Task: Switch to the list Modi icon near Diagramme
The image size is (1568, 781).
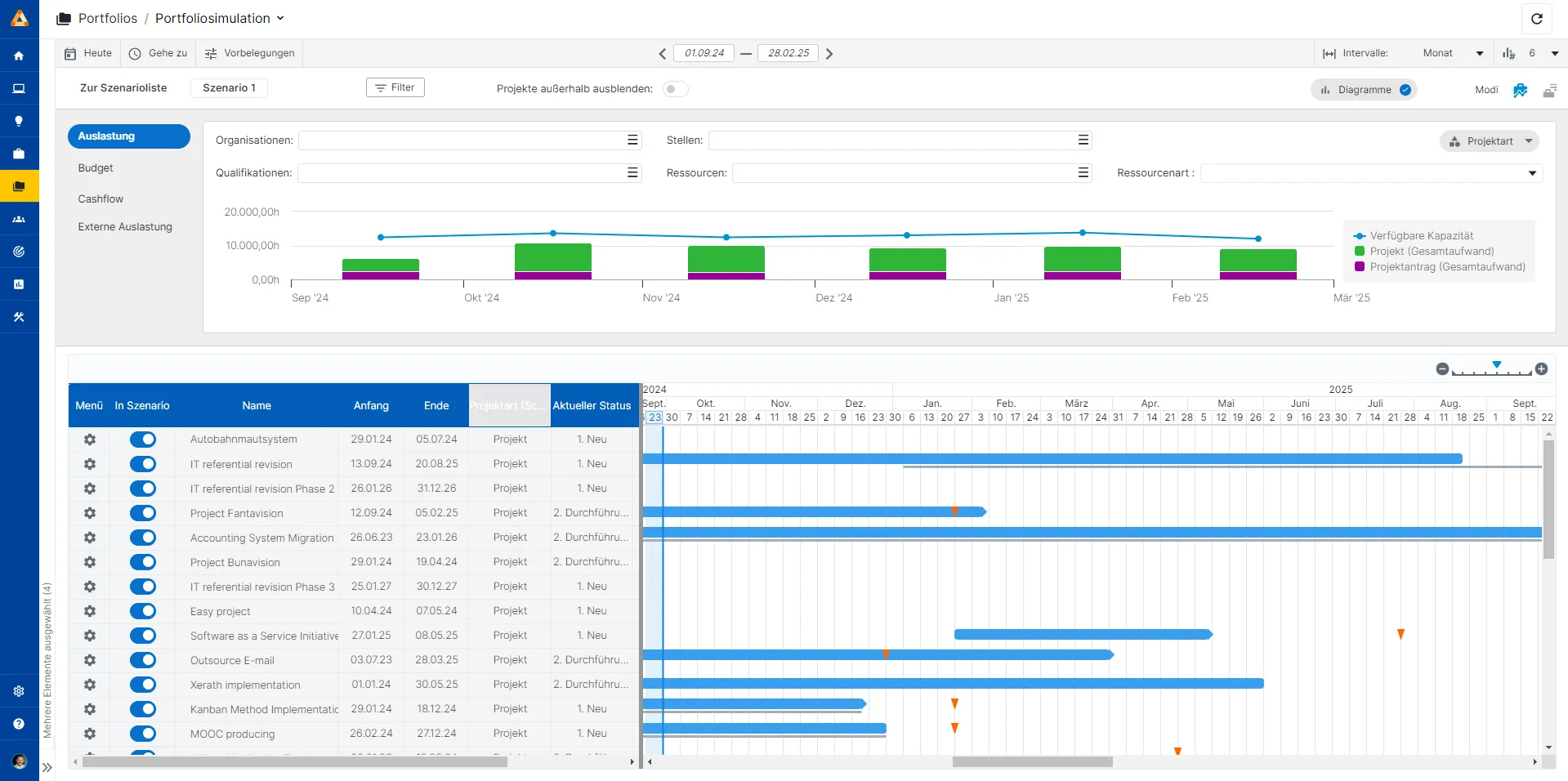Action: pyautogui.click(x=1550, y=90)
